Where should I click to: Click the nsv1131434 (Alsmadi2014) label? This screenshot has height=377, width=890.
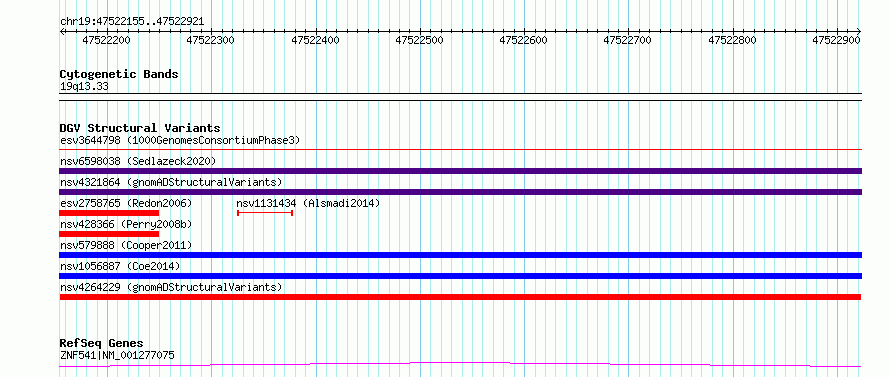pyautogui.click(x=308, y=203)
